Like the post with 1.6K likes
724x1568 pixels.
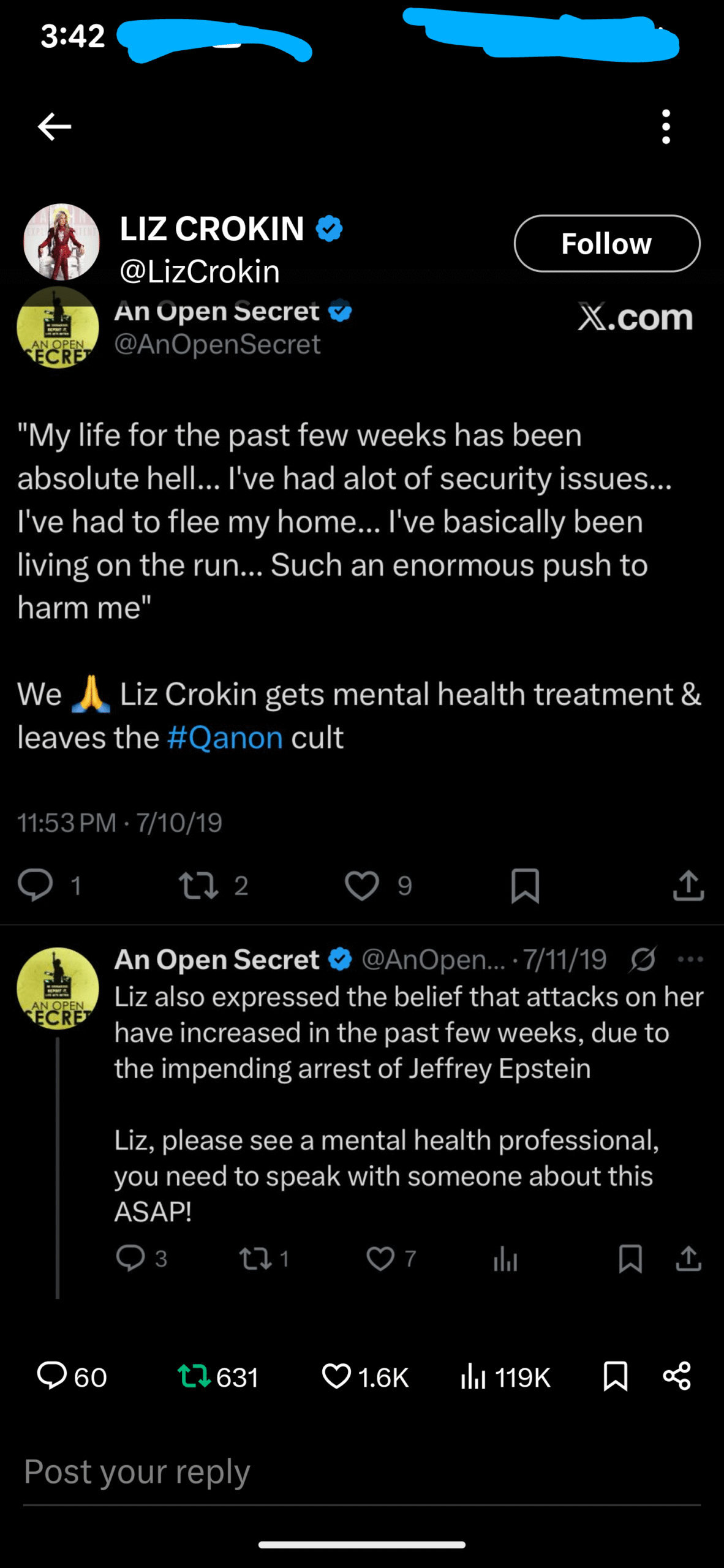(x=336, y=1376)
